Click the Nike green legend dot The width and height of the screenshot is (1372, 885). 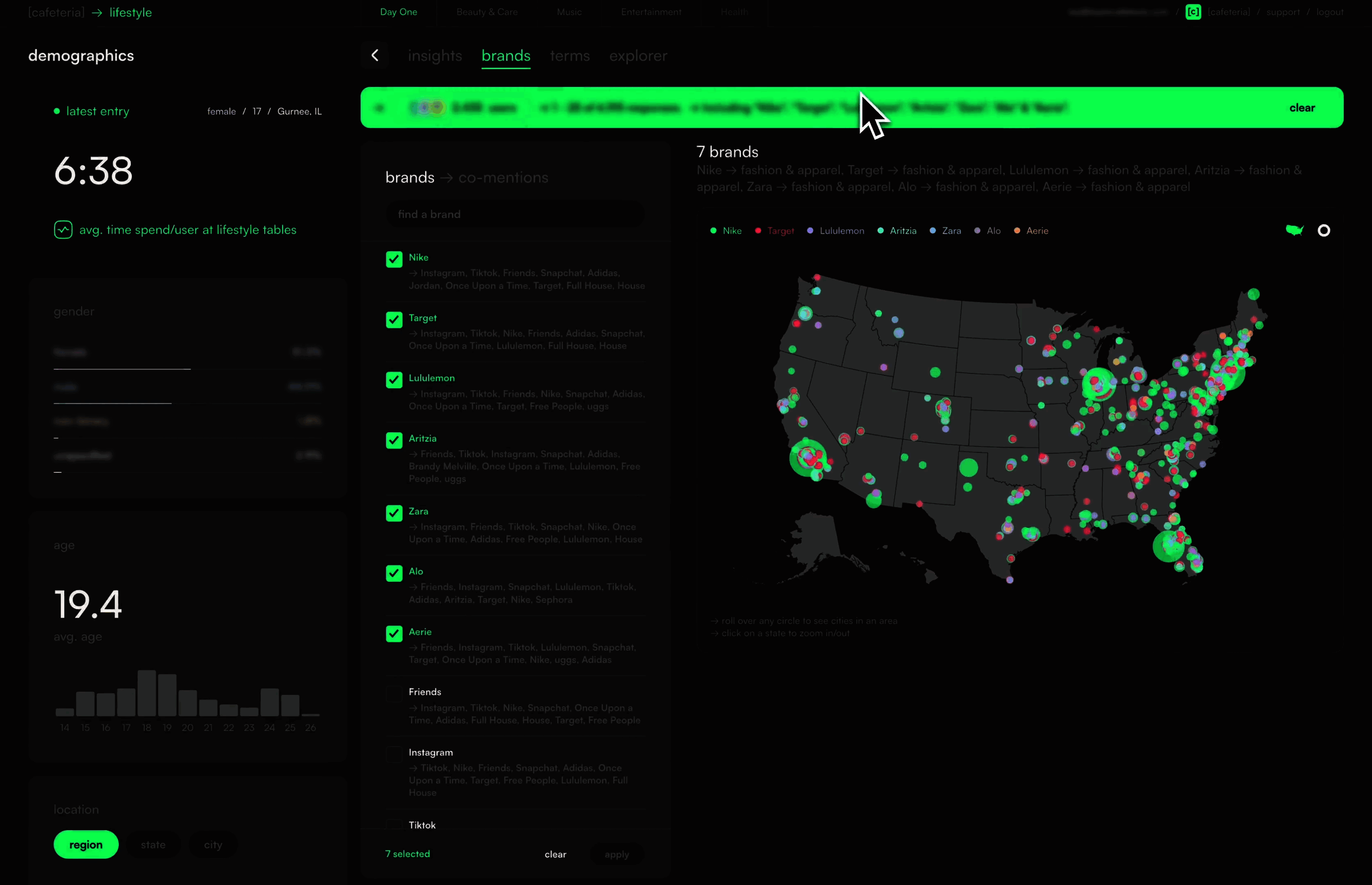(x=713, y=230)
